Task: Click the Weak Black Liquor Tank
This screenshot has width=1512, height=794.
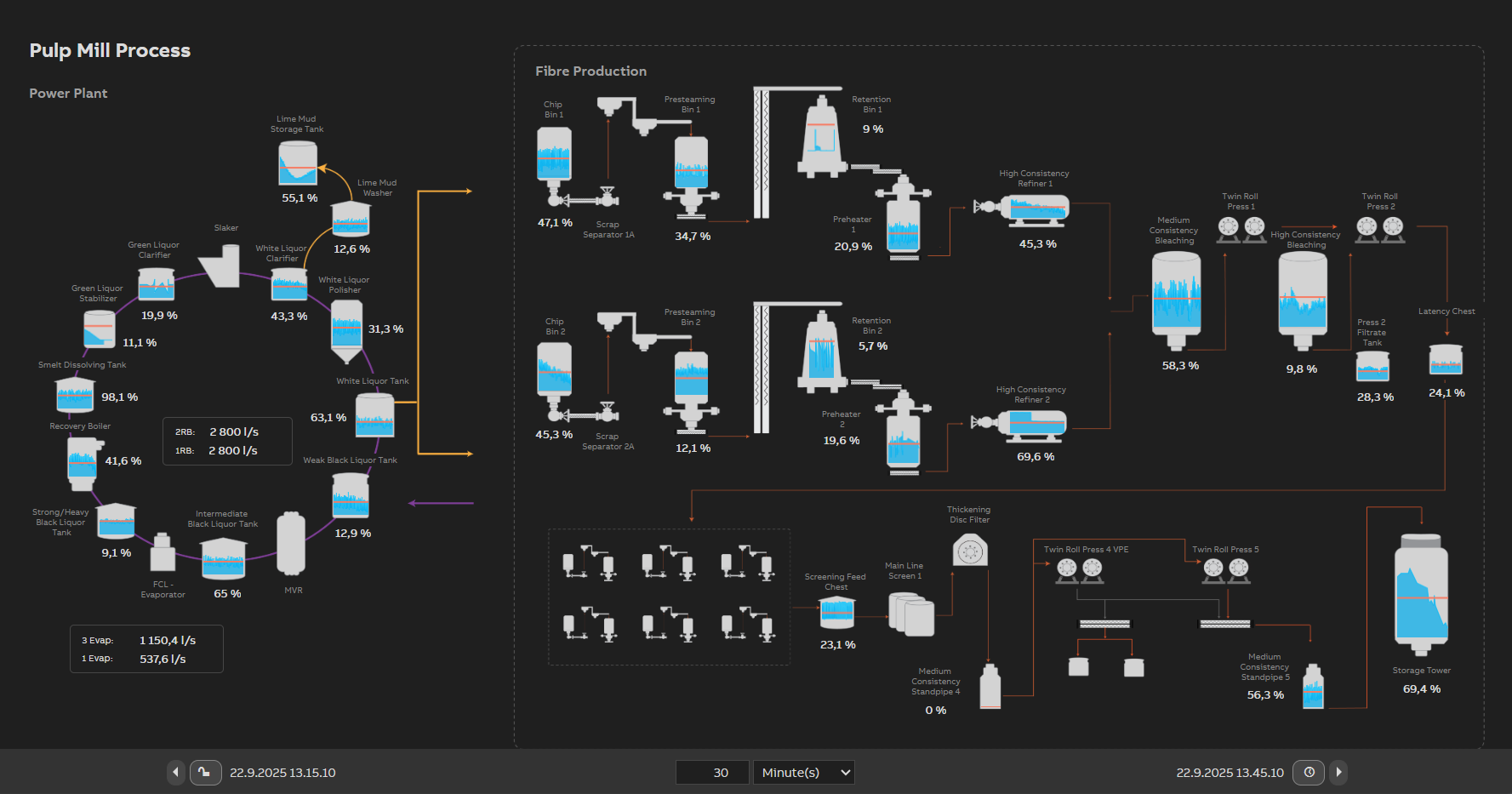Action: pyautogui.click(x=351, y=496)
